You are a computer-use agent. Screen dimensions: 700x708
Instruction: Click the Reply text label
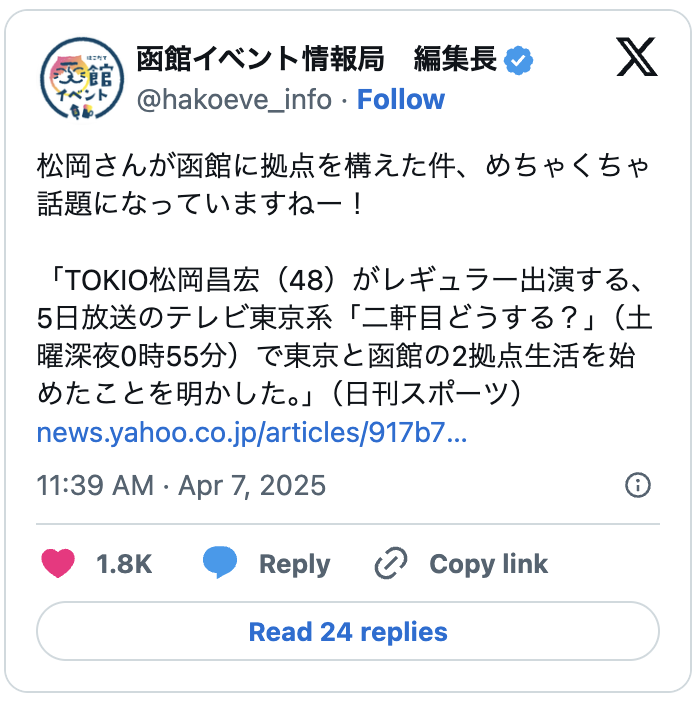[x=294, y=564]
